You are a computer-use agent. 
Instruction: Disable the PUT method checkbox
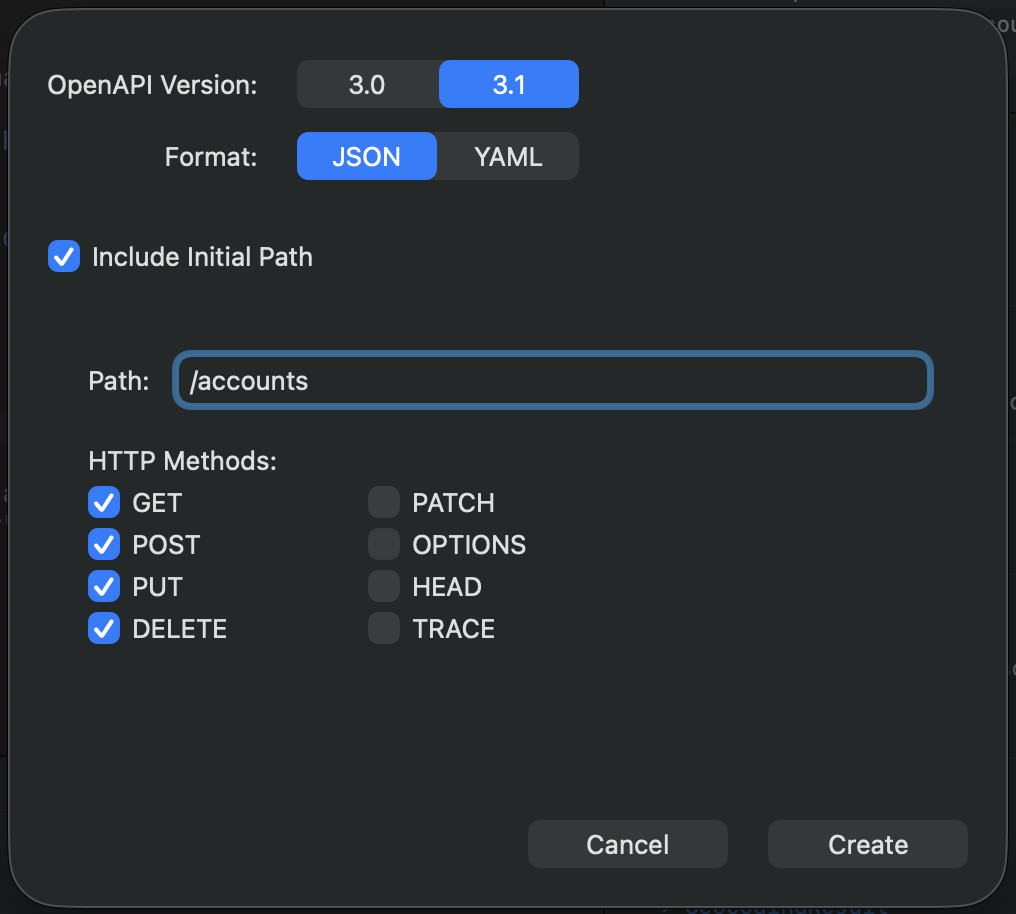click(103, 586)
